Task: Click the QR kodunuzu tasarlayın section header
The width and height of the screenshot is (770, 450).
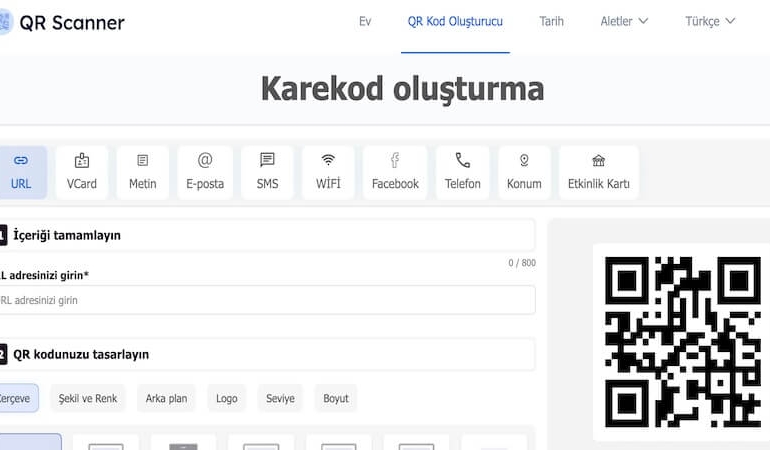Action: pos(267,354)
